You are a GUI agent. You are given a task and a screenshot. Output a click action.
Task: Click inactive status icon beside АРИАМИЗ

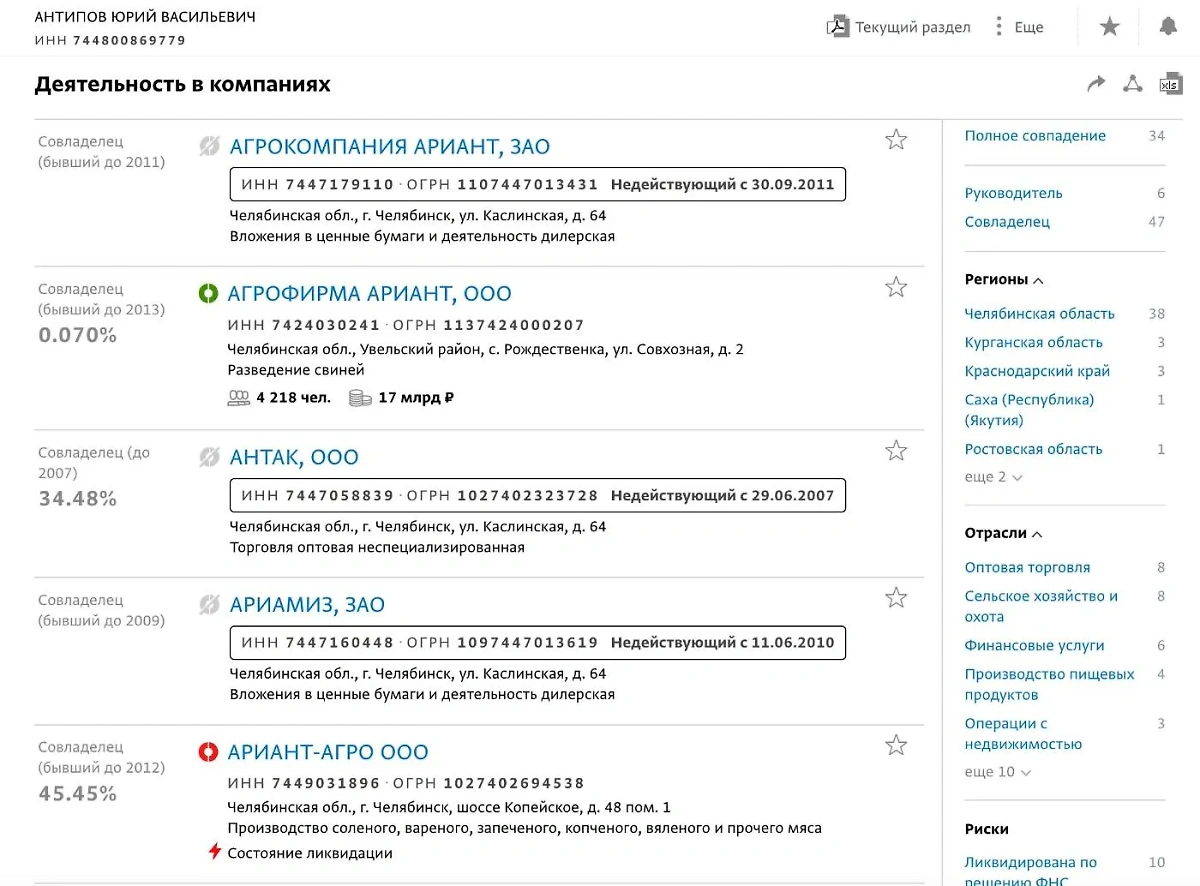(x=209, y=605)
